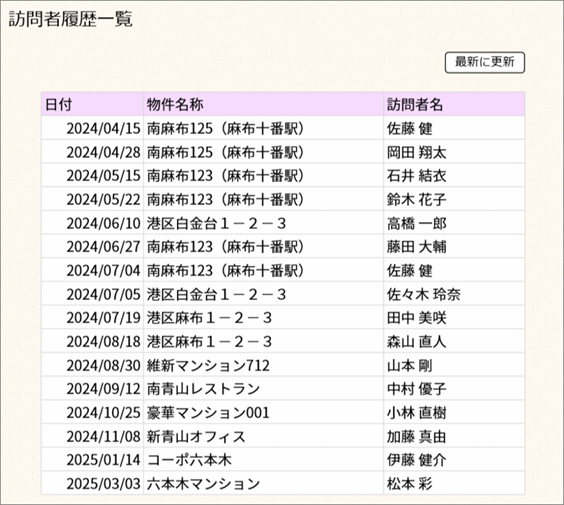Click 南麻布123 property on 2024/05/22 row
Image resolution: width=564 pixels, height=505 pixels.
tap(226, 200)
